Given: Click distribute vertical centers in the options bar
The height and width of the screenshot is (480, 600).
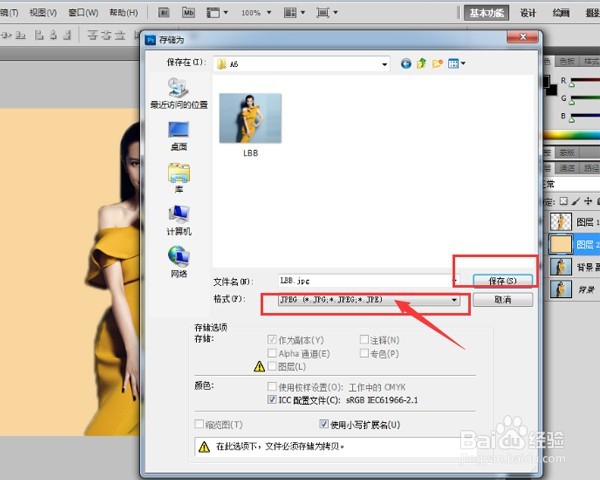Looking at the screenshot, I should click(106, 35).
